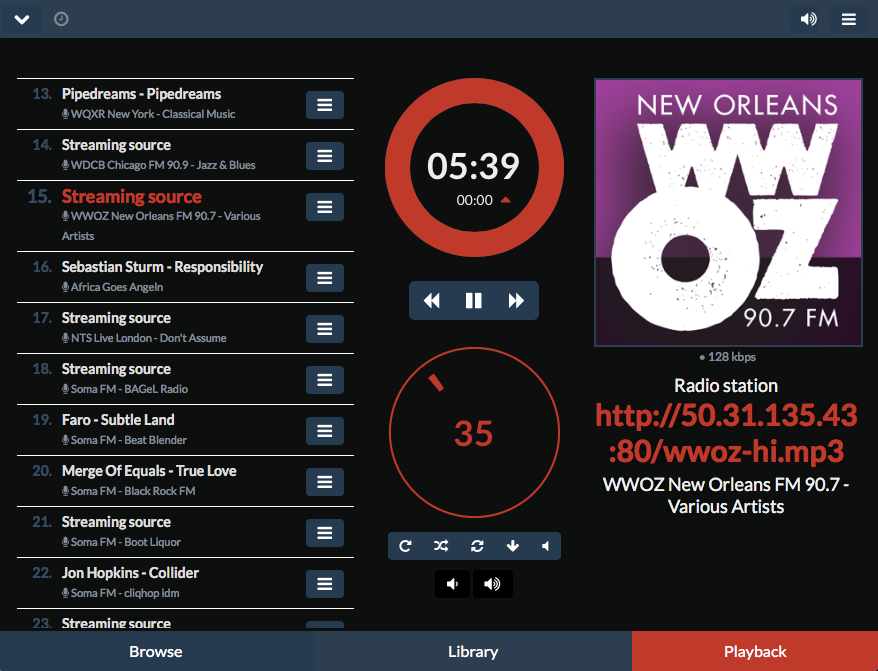Toggle the consume mode down-arrow

tap(512, 546)
